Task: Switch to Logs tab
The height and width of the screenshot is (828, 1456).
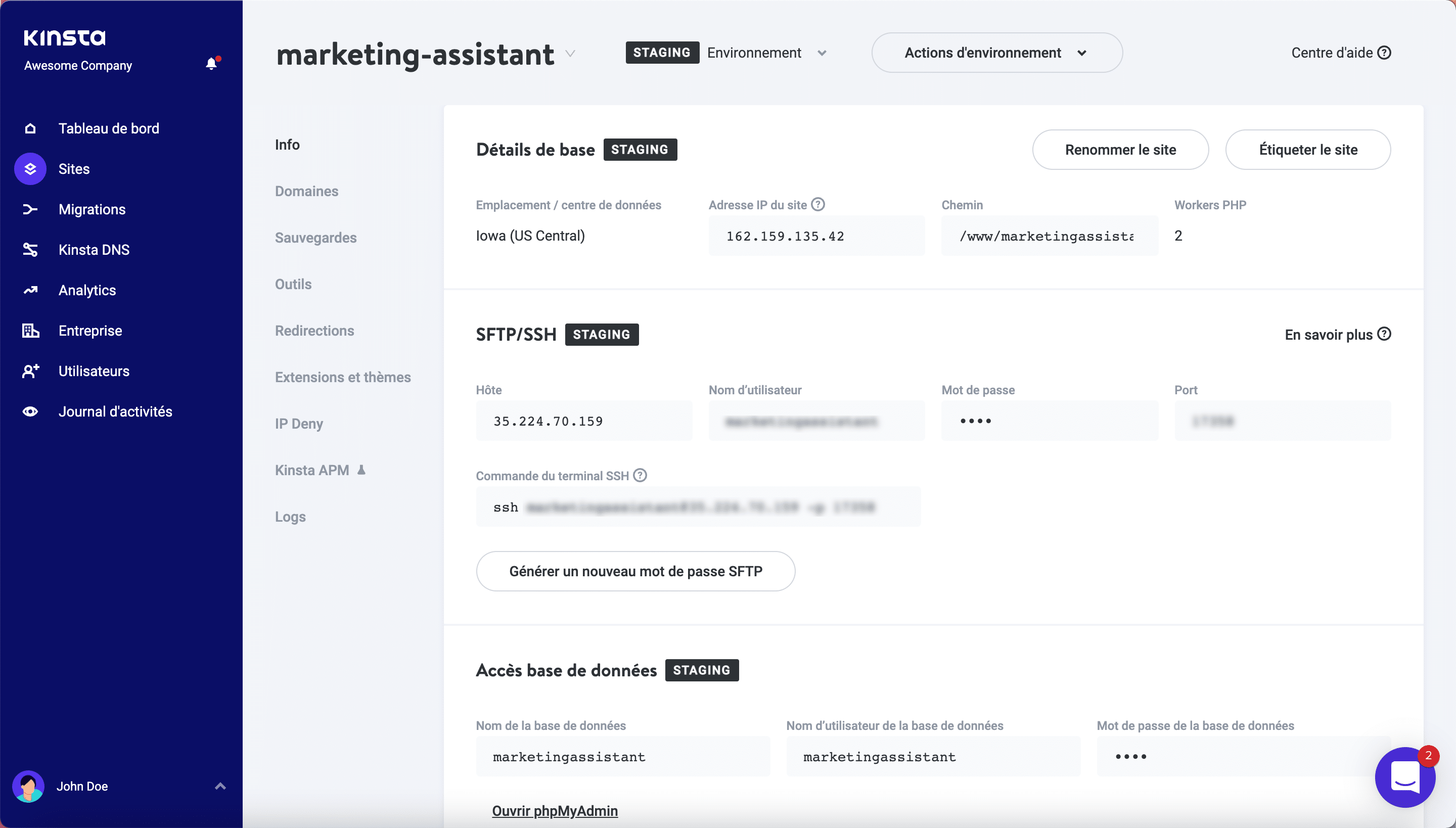Action: click(x=290, y=517)
